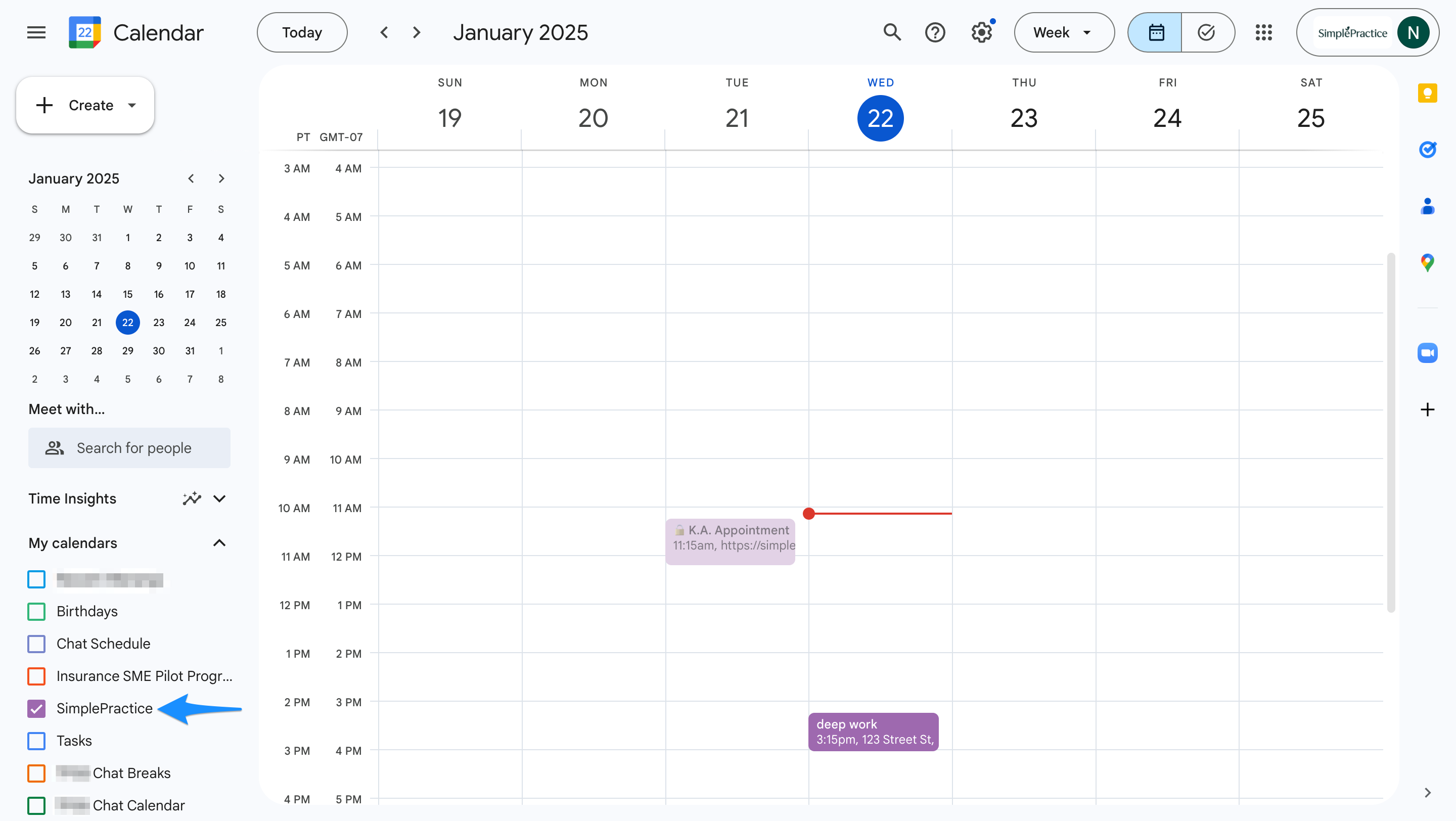Open the search magnifier icon
The height and width of the screenshot is (821, 1456).
click(892, 32)
